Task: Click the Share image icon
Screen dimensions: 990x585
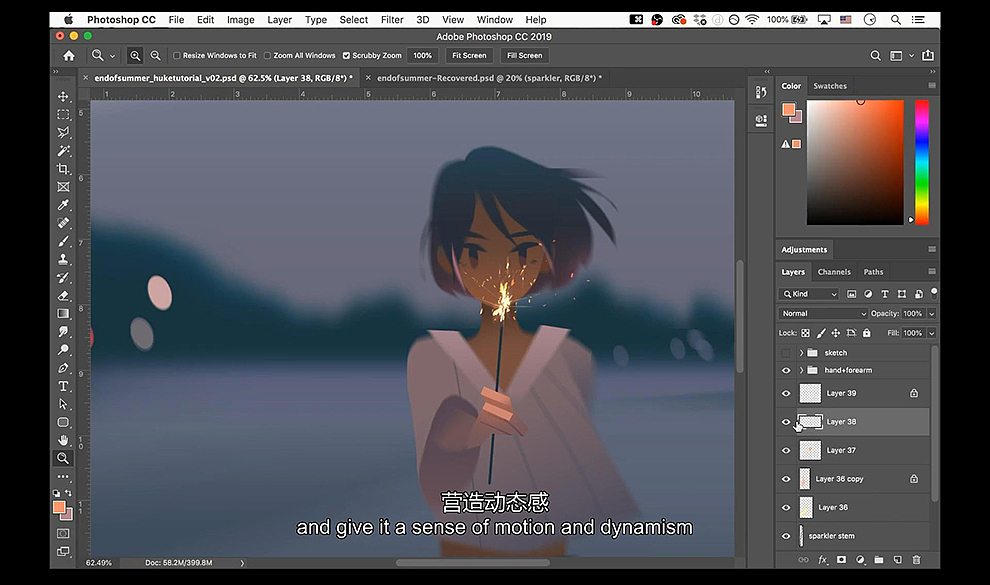Action: pos(927,56)
